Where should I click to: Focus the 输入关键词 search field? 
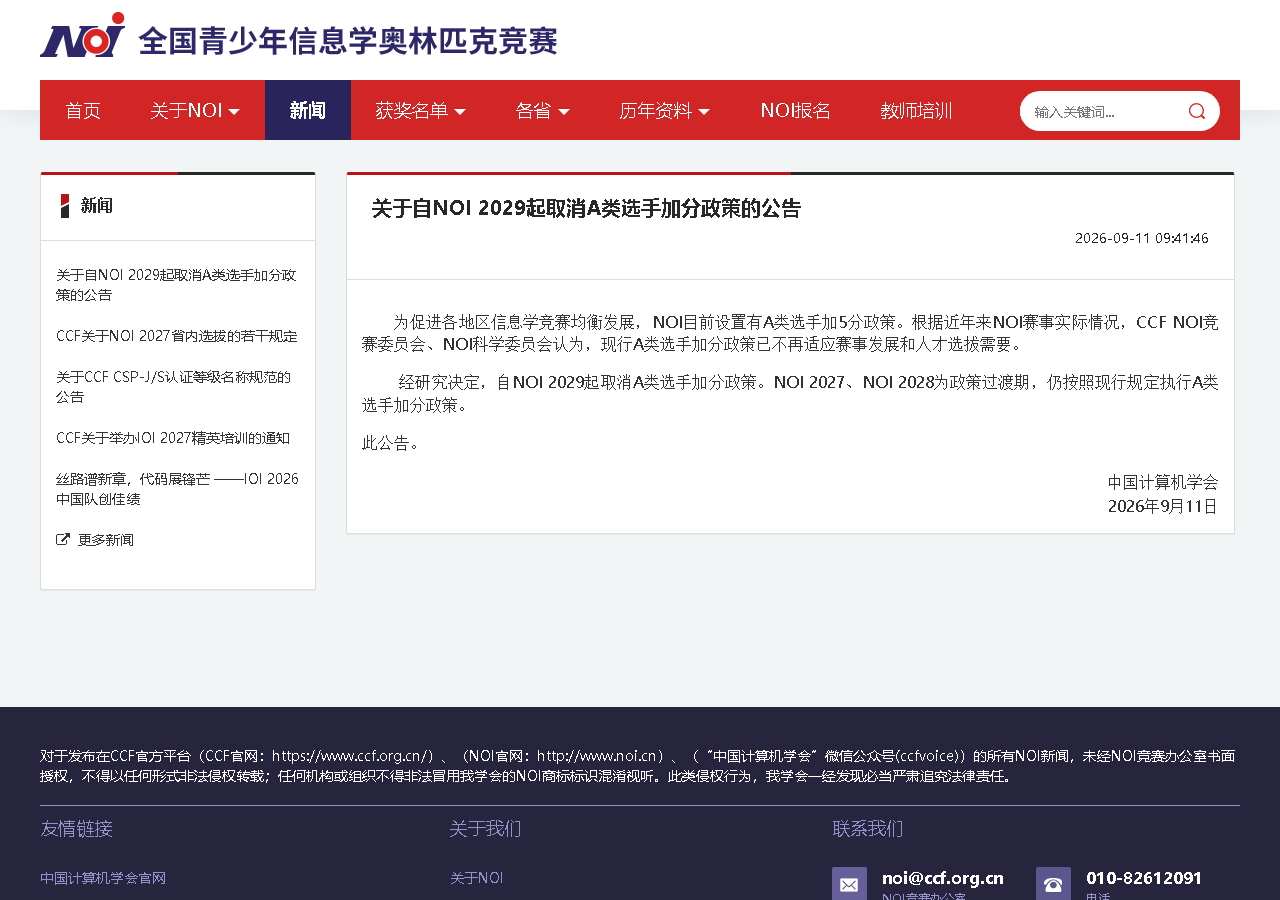1105,111
